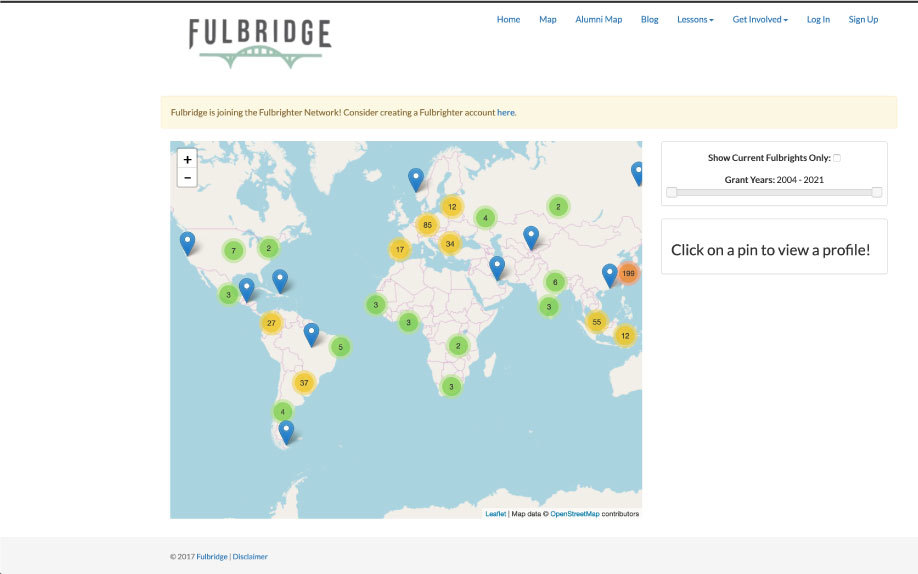Open the Disclaimer footer link

pyautogui.click(x=250, y=556)
